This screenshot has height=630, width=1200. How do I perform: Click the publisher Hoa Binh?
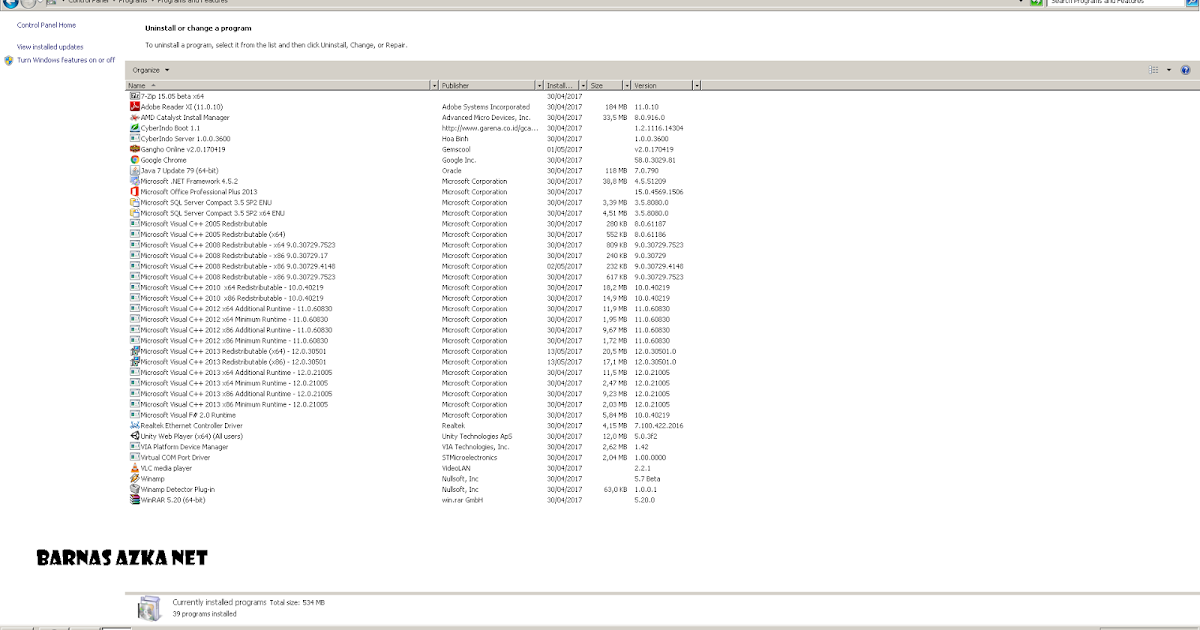[455, 138]
